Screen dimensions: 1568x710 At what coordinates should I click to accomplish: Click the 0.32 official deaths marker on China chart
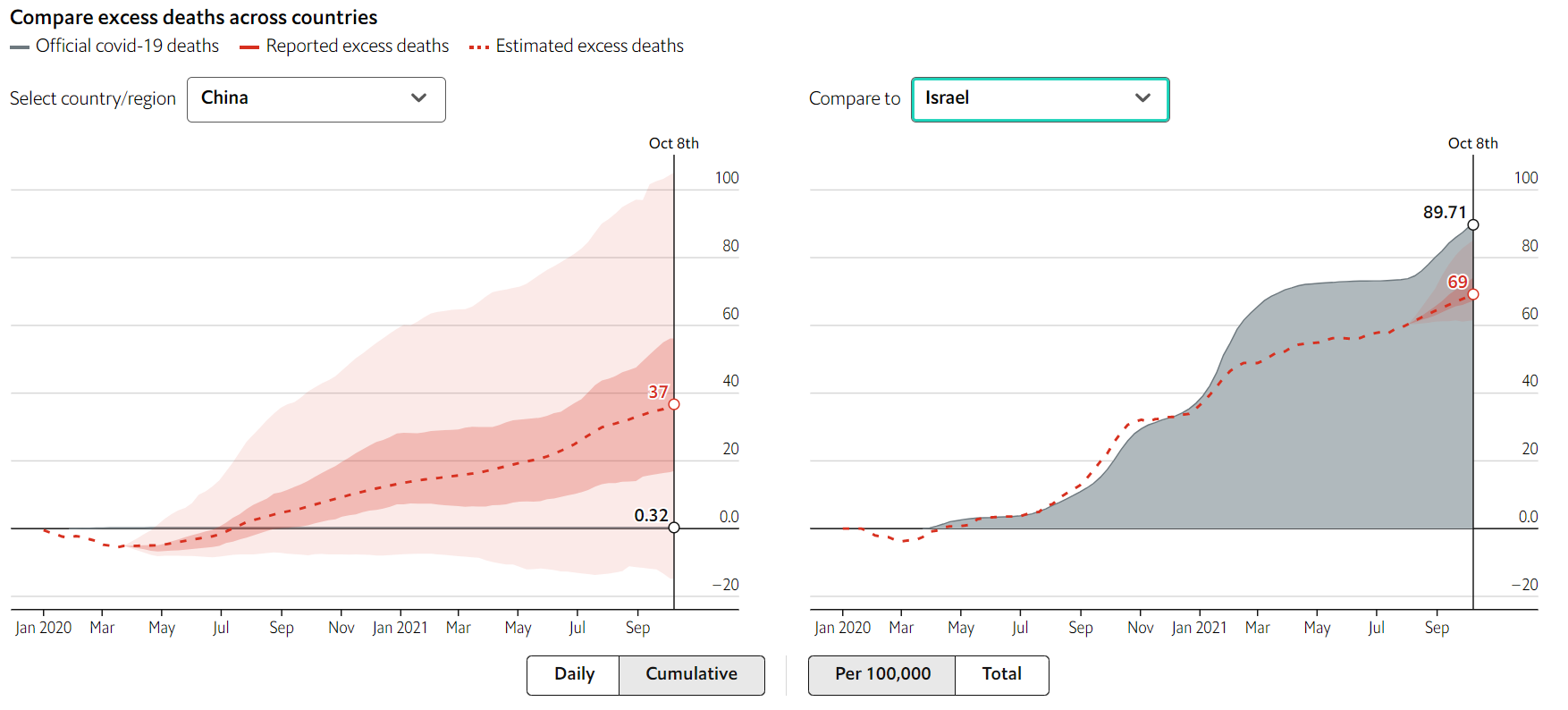tap(674, 528)
